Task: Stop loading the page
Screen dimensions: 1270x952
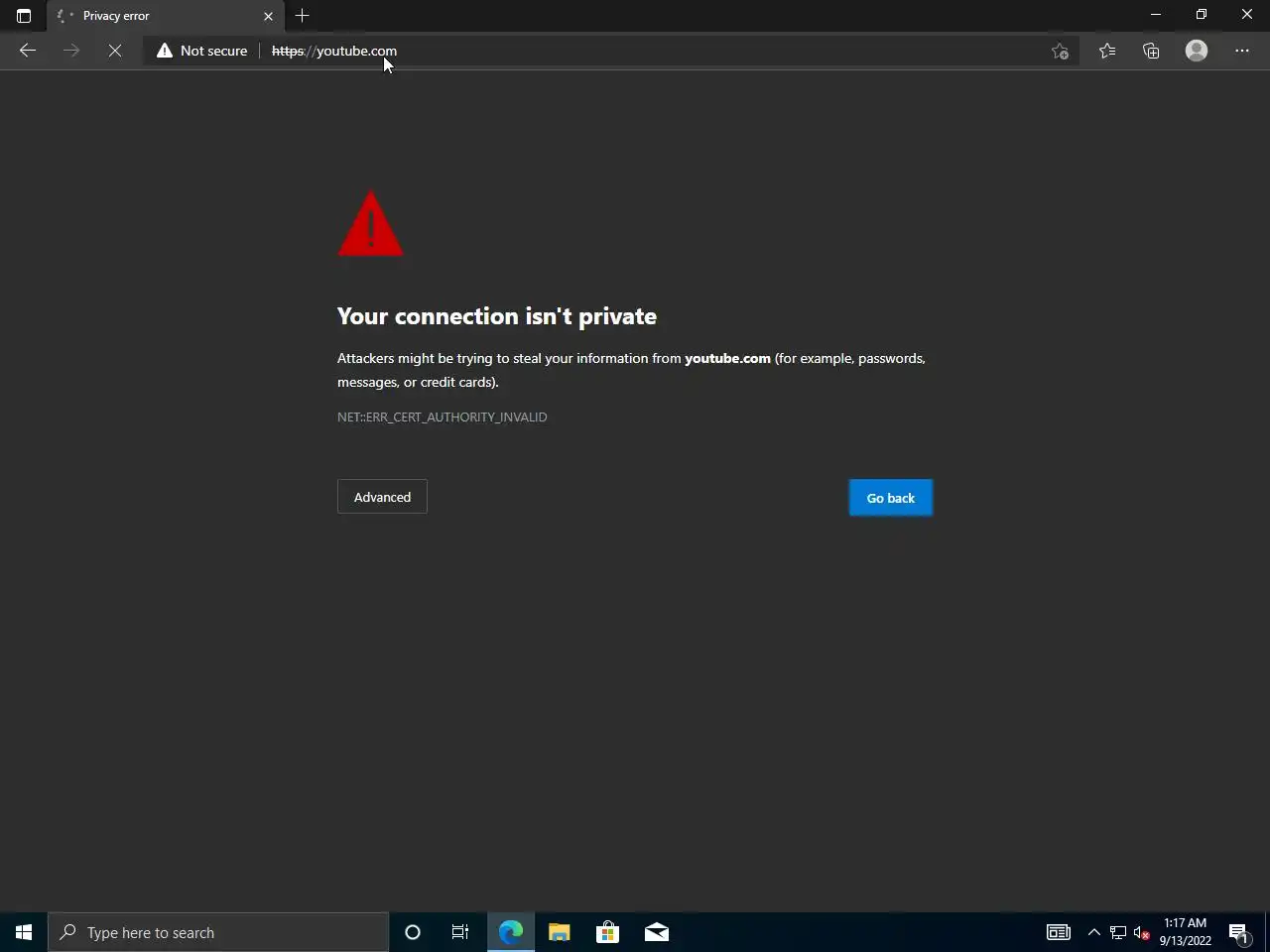Action: 115,51
